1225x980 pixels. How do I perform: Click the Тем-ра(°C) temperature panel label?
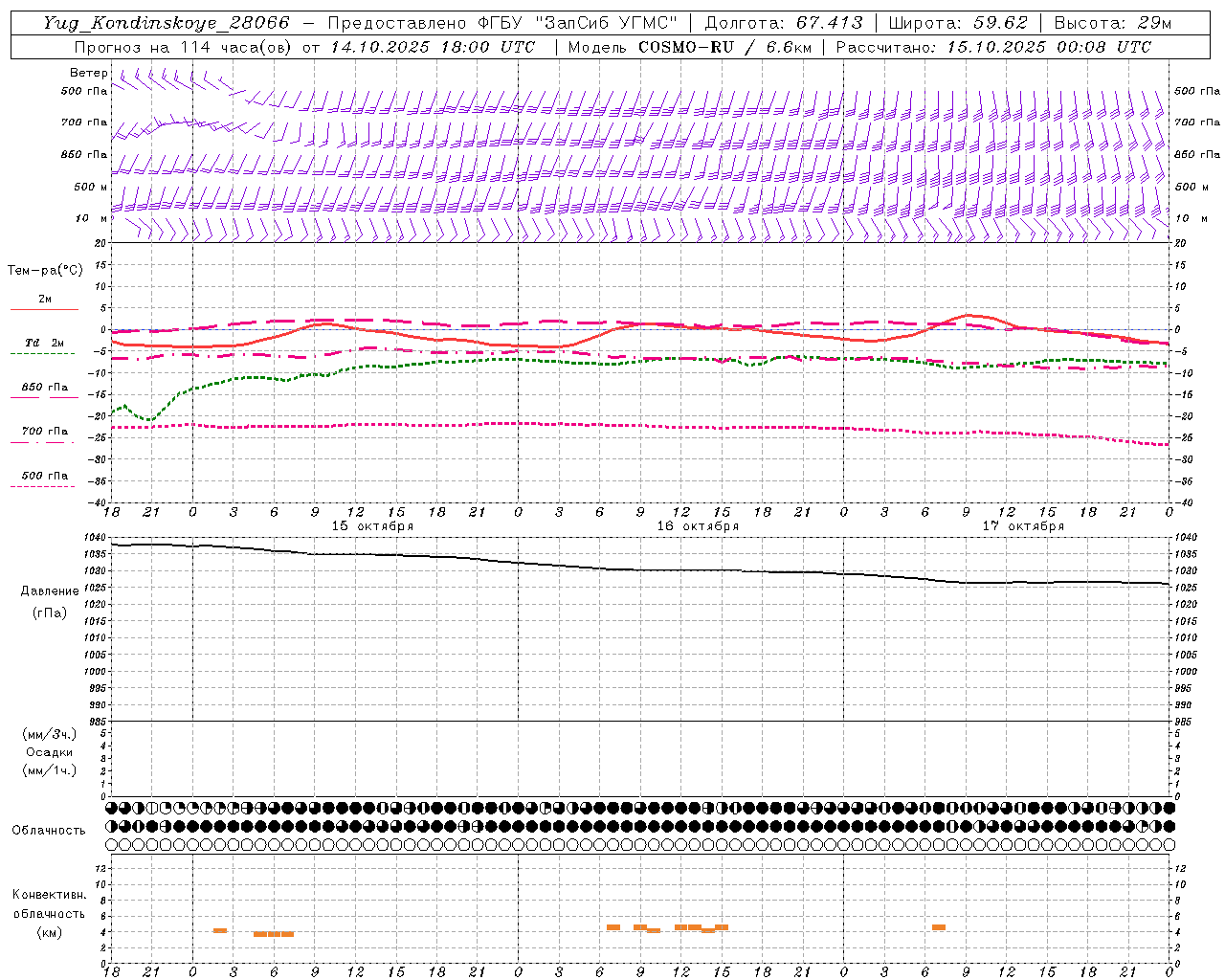click(x=45, y=271)
